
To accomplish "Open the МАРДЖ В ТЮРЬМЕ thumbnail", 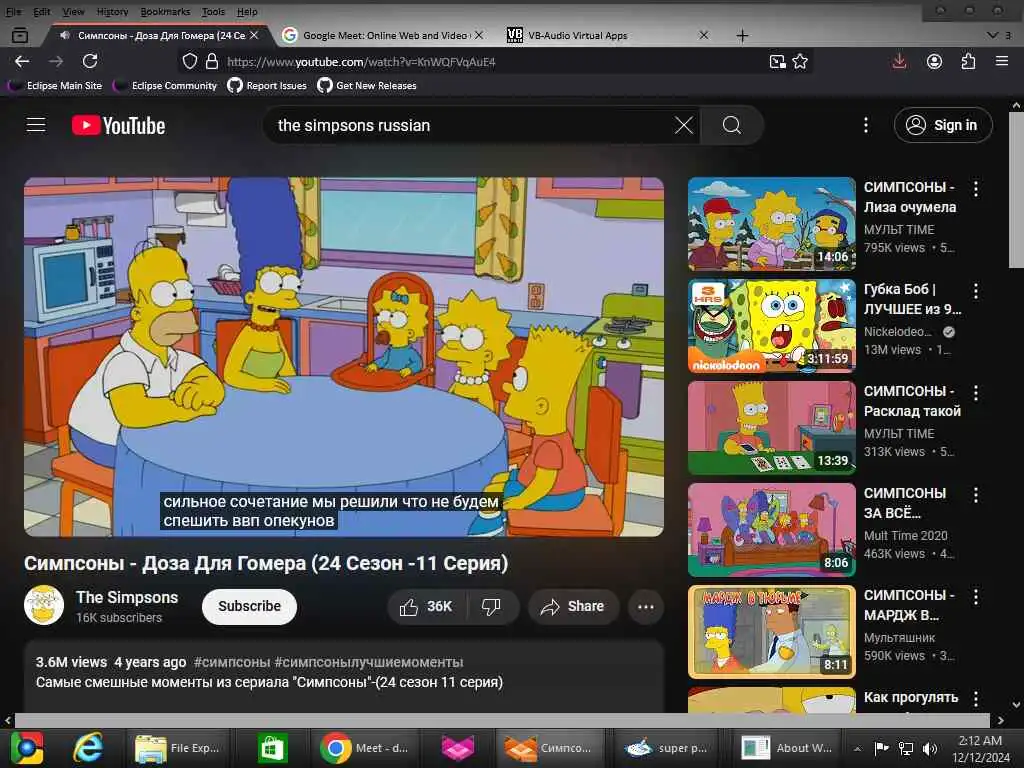I will (x=771, y=632).
